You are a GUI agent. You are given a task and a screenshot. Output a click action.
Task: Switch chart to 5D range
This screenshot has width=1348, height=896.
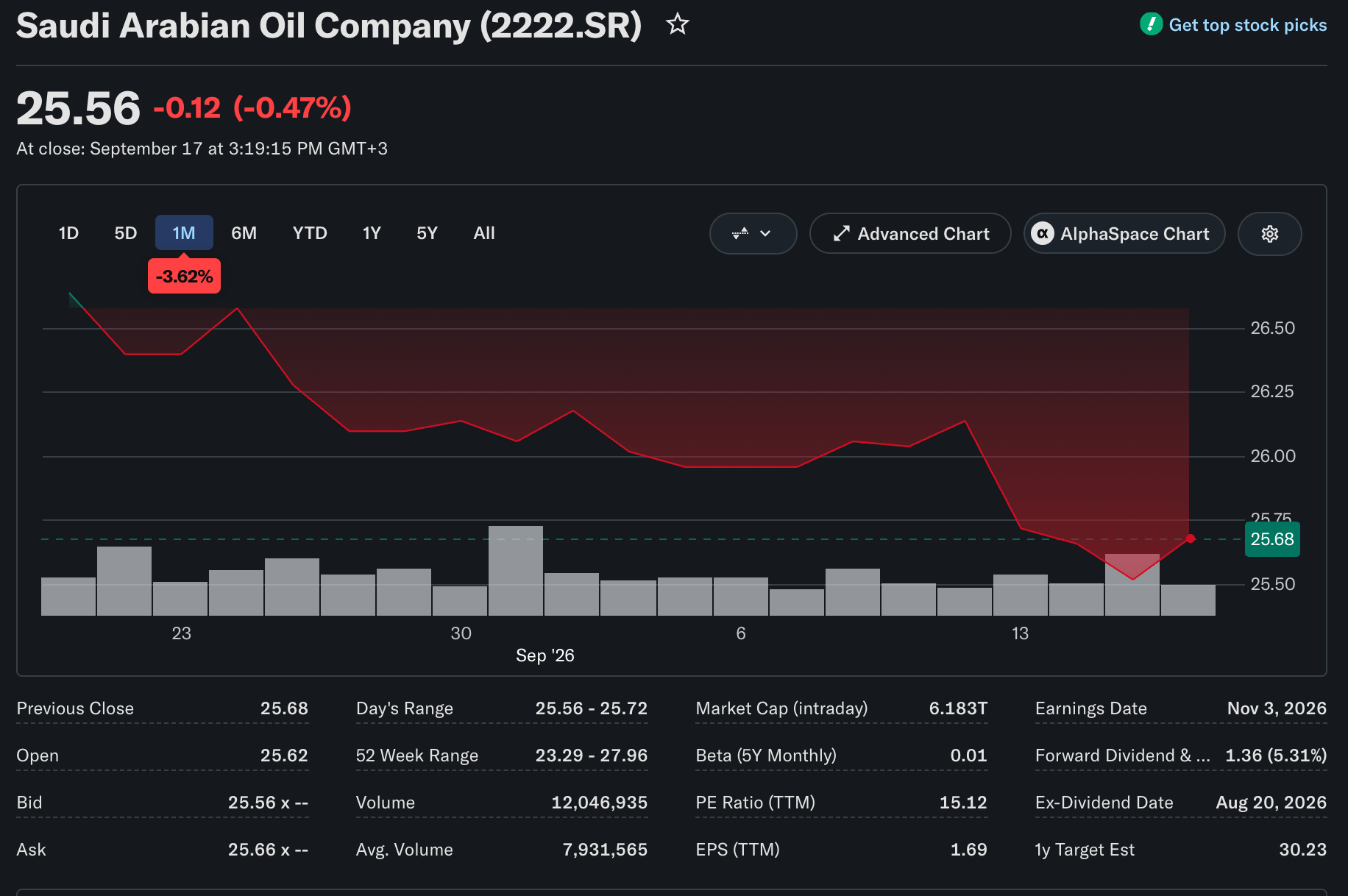click(126, 233)
